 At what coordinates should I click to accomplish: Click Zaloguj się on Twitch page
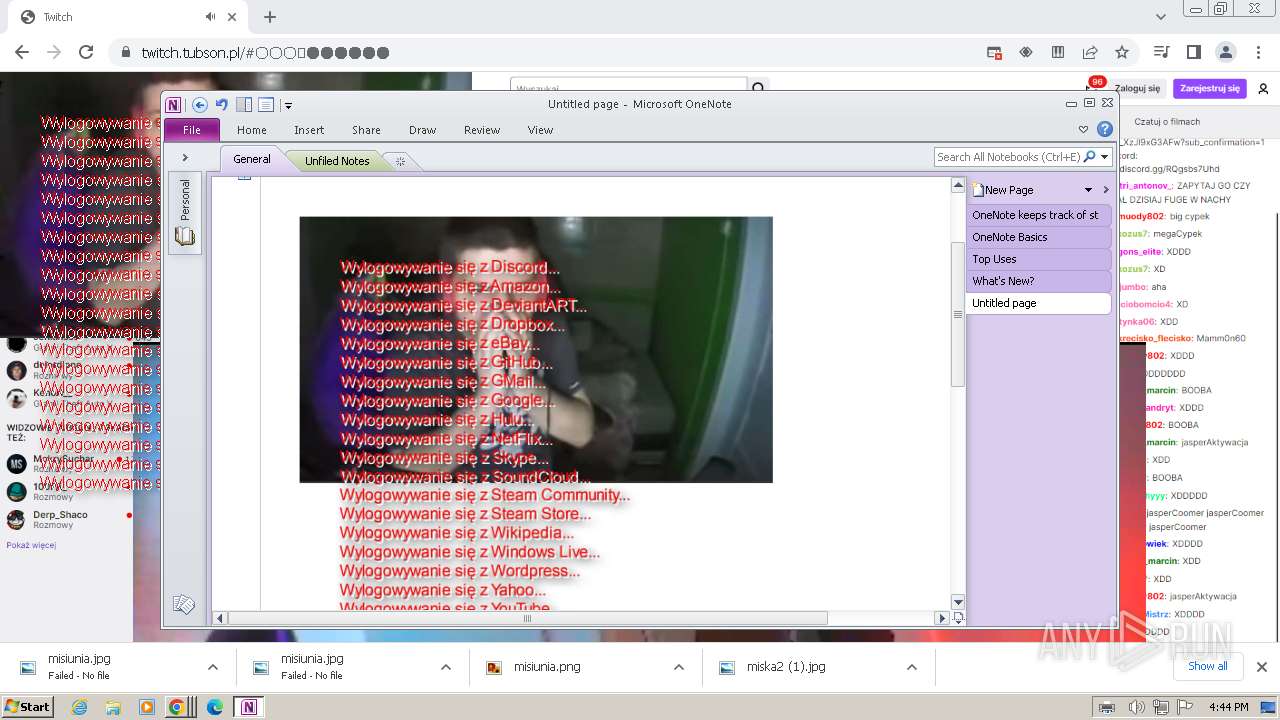point(1138,88)
